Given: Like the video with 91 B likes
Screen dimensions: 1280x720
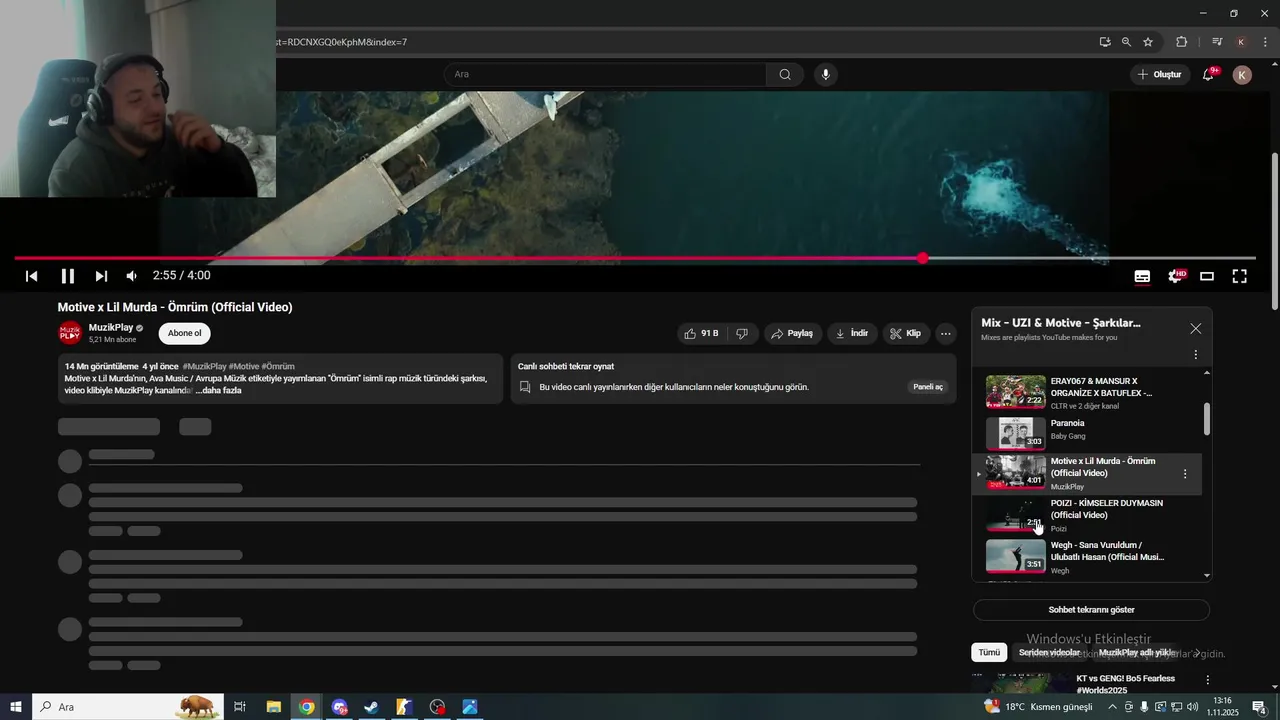Looking at the screenshot, I should click(701, 333).
